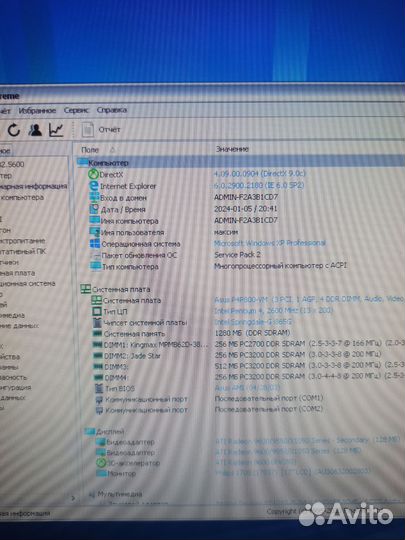Select the 2024-01-05 / 20:41 date value
This screenshot has height=540, width=405.
click(246, 209)
